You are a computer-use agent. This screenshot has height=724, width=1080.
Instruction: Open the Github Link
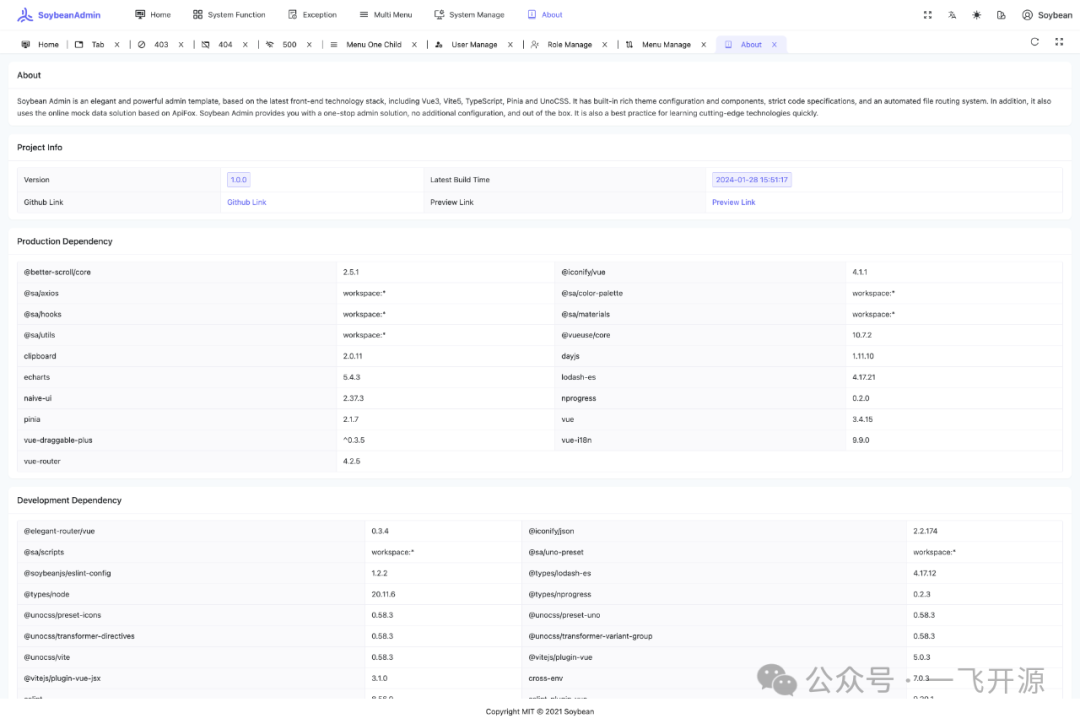(246, 202)
